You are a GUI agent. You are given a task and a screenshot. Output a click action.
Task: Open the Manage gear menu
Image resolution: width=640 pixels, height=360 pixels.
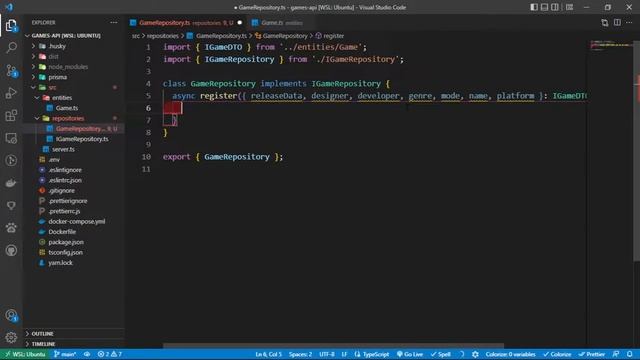point(11,337)
